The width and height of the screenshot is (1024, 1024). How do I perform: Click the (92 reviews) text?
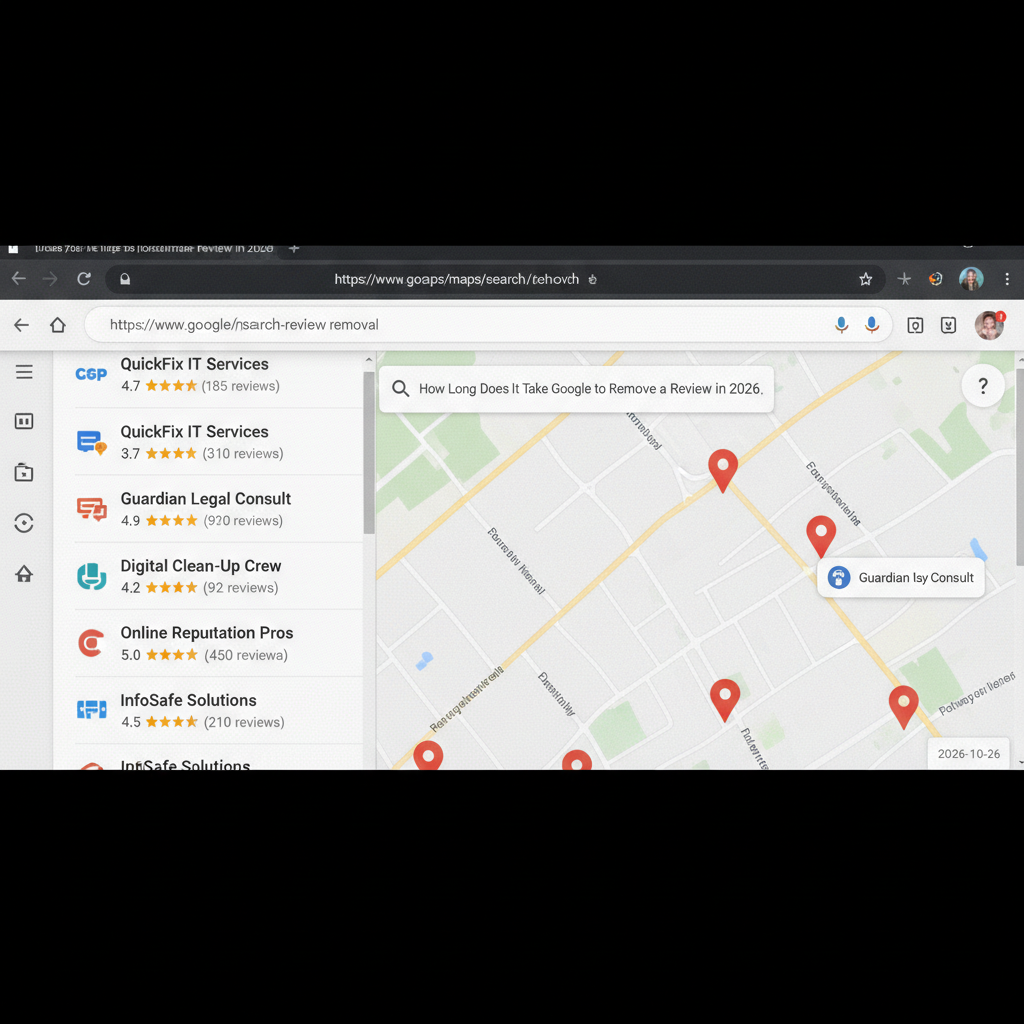241,588
